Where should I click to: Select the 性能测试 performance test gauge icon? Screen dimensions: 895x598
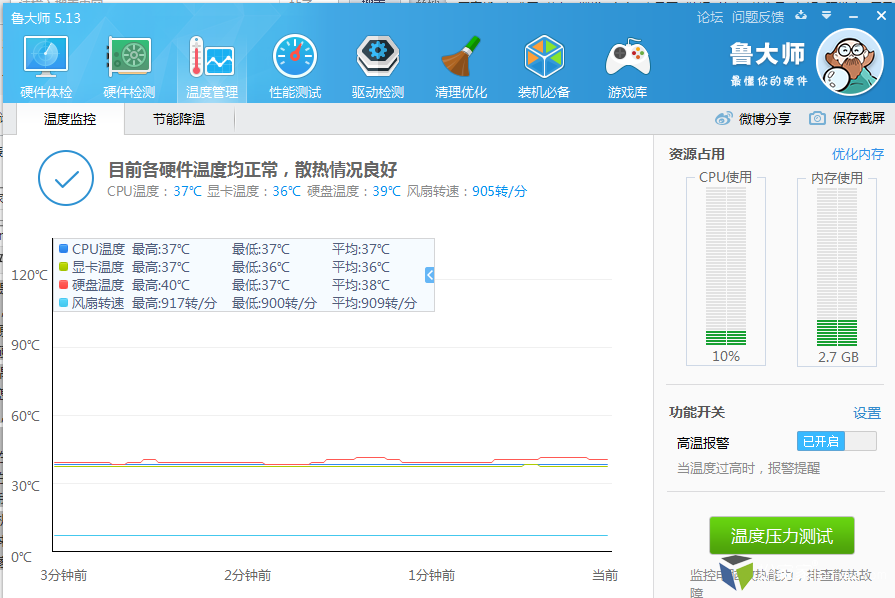295,66
